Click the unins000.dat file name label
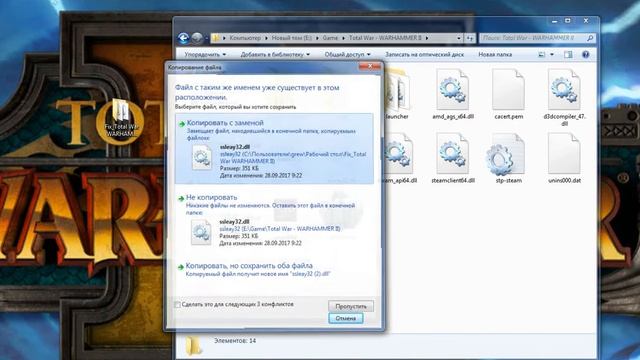Viewport: 640px width, 360px height. coord(564,180)
